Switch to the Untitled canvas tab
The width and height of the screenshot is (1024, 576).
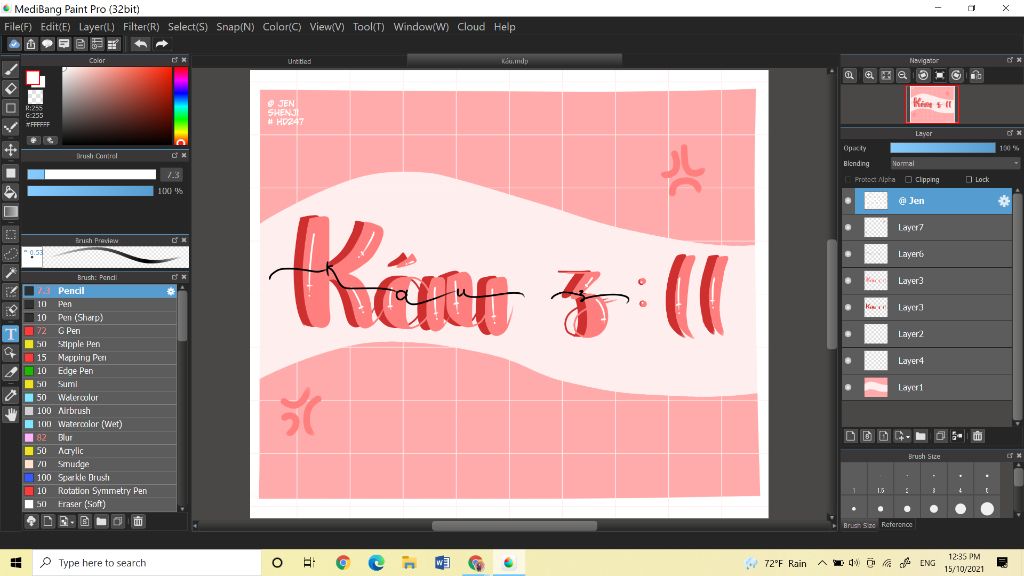(x=299, y=61)
